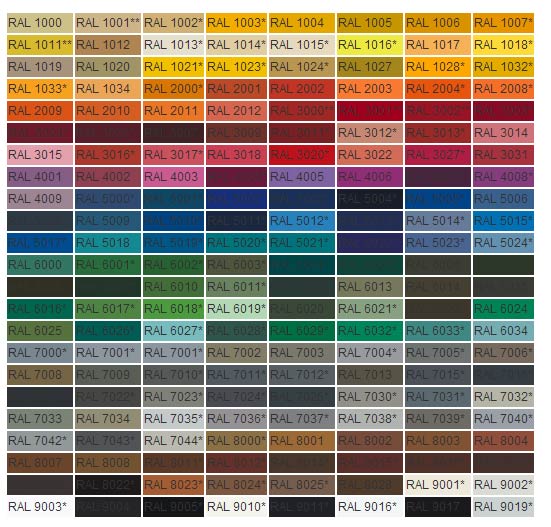Click the RAL 4003 heather swatch
The width and height of the screenshot is (551, 527).
(x=173, y=177)
